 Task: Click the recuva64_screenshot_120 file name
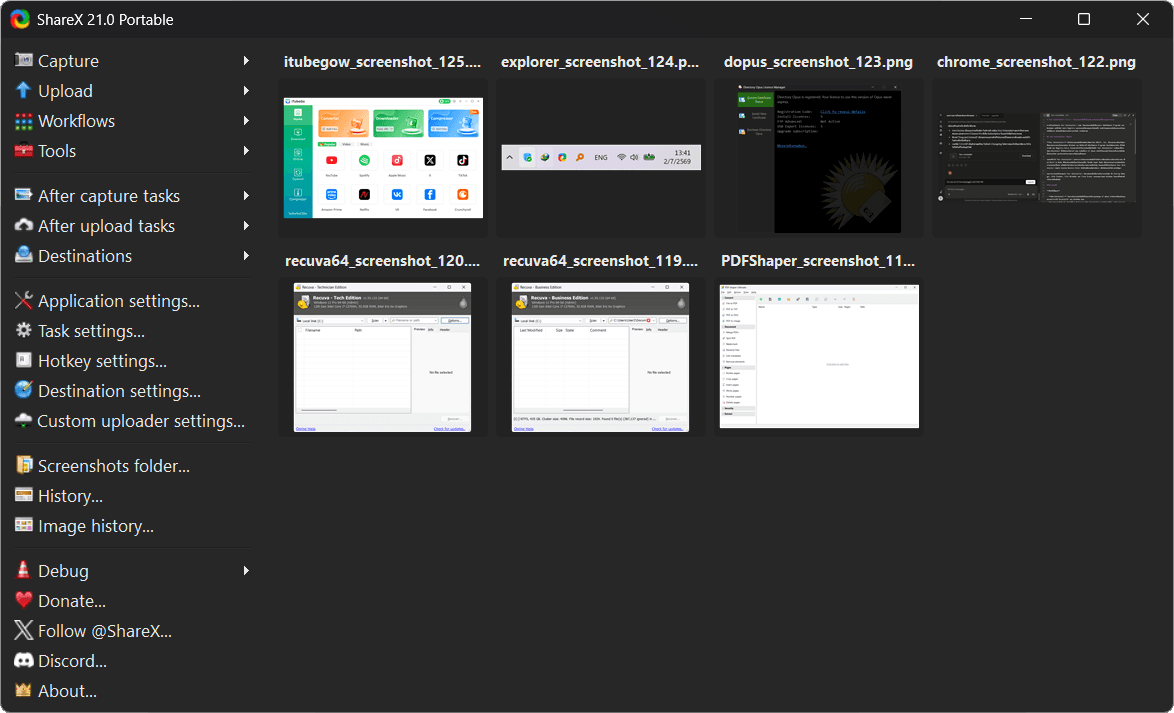[383, 261]
